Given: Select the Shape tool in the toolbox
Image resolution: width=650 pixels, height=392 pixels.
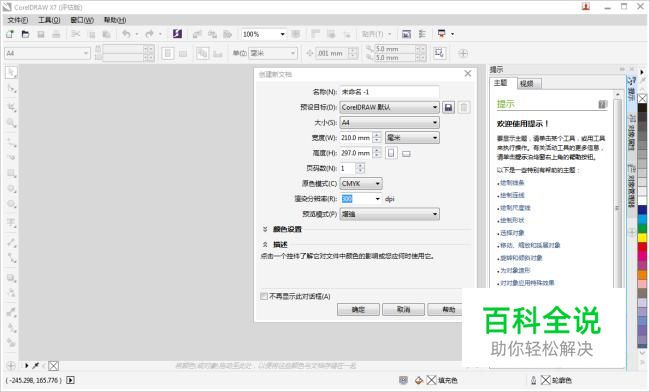Looking at the screenshot, I should click(11, 89).
